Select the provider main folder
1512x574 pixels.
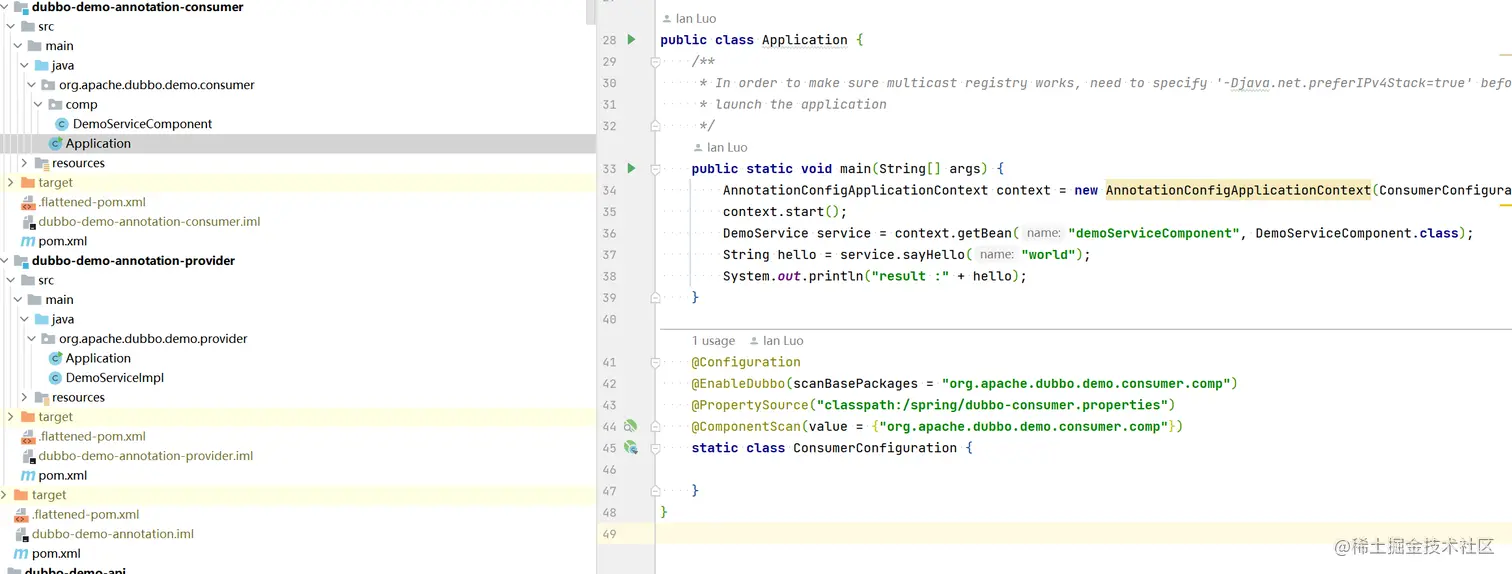point(59,300)
